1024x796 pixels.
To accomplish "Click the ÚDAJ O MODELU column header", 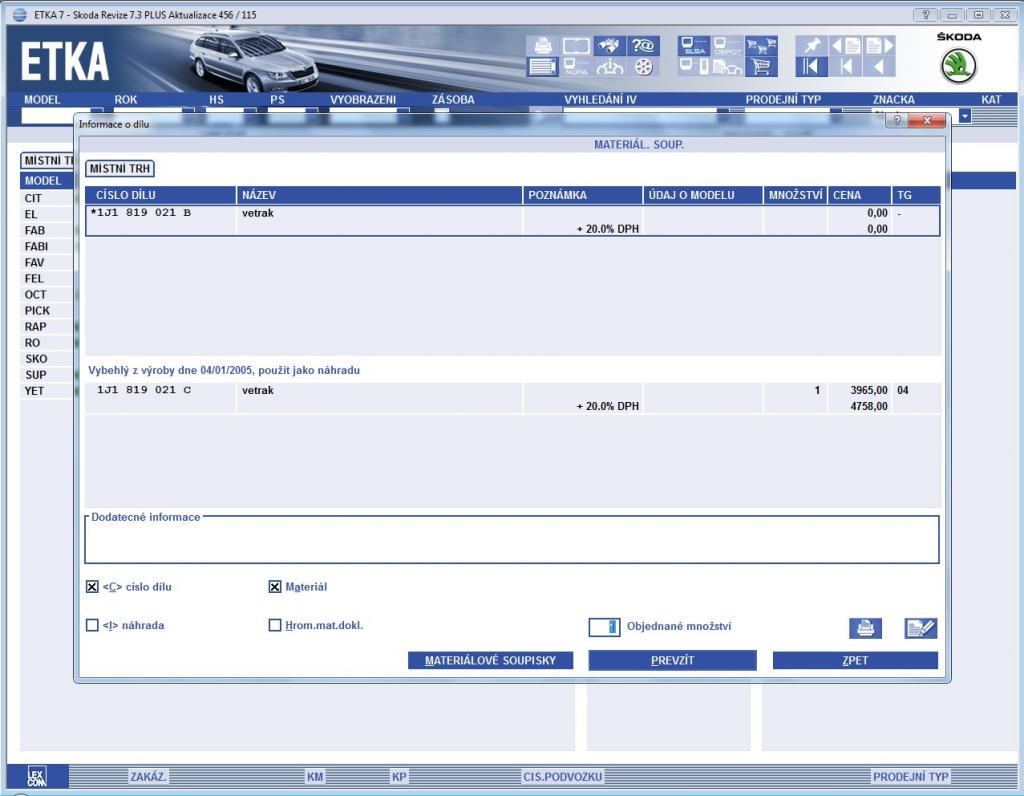I will pyautogui.click(x=703, y=195).
